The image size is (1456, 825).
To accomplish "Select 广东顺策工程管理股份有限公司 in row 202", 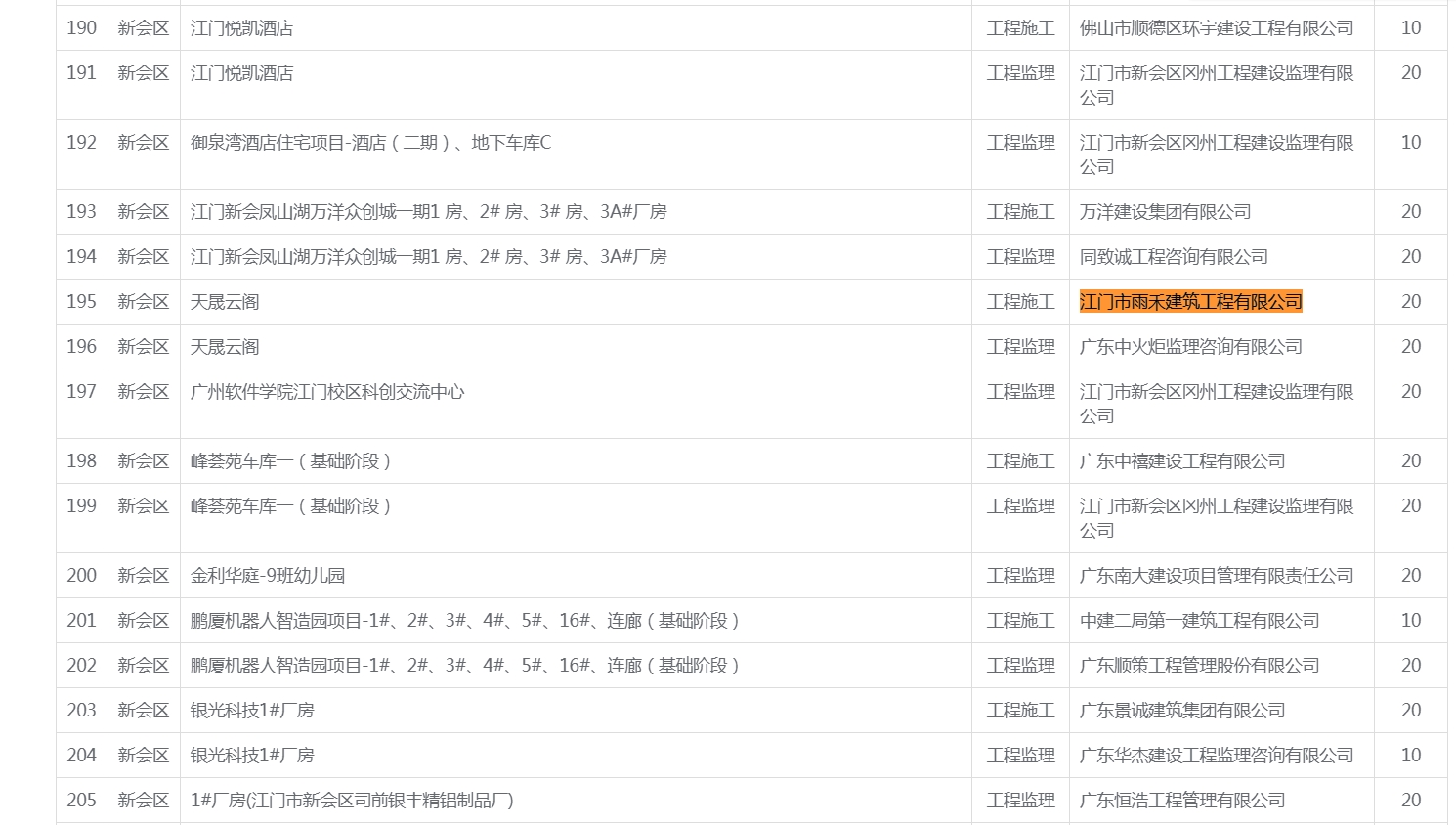I will [x=1199, y=666].
